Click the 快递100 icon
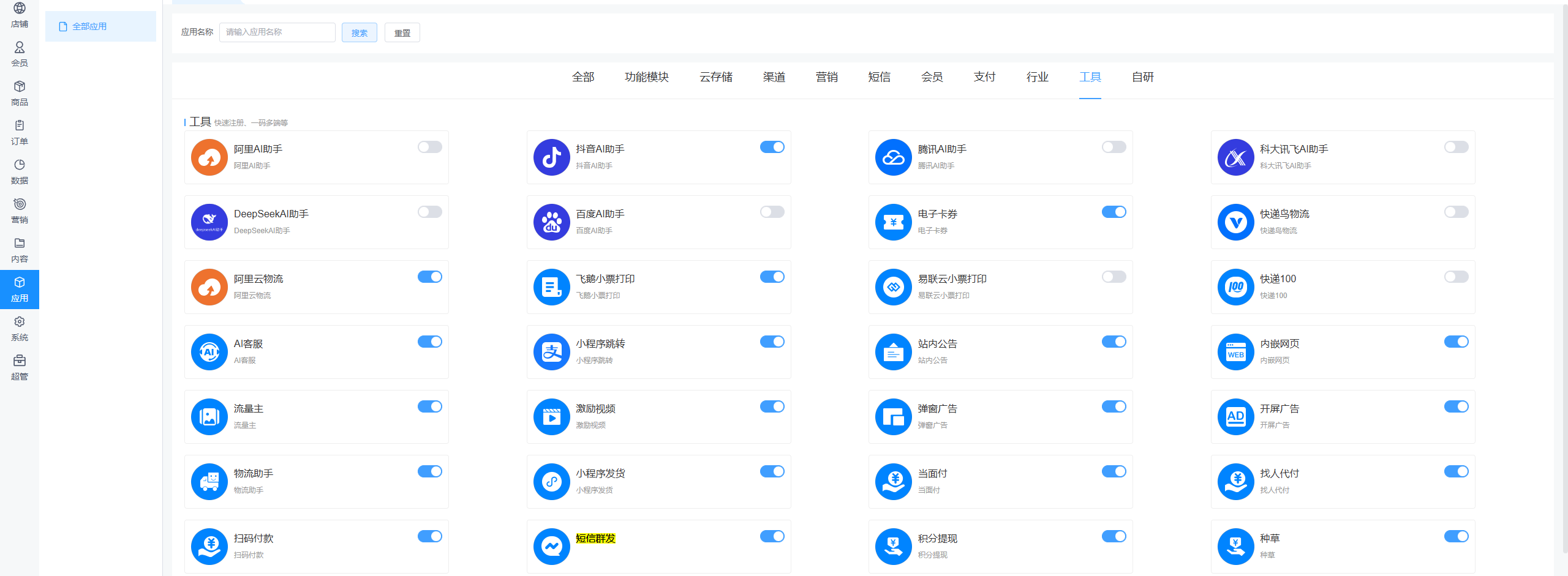This screenshot has width=1568, height=576. tap(1236, 287)
